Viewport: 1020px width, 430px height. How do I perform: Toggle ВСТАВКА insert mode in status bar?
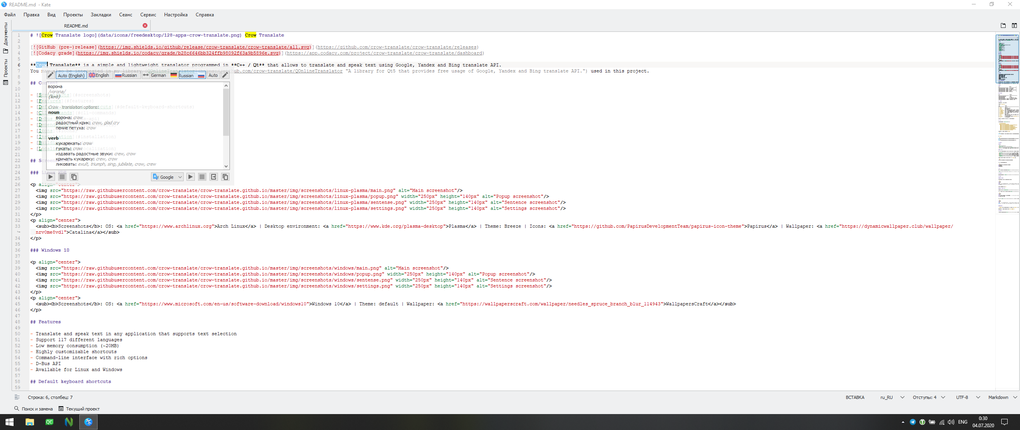[x=855, y=396]
